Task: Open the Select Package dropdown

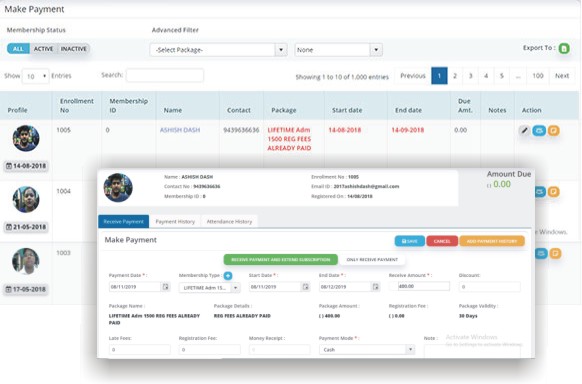Action: pos(218,50)
